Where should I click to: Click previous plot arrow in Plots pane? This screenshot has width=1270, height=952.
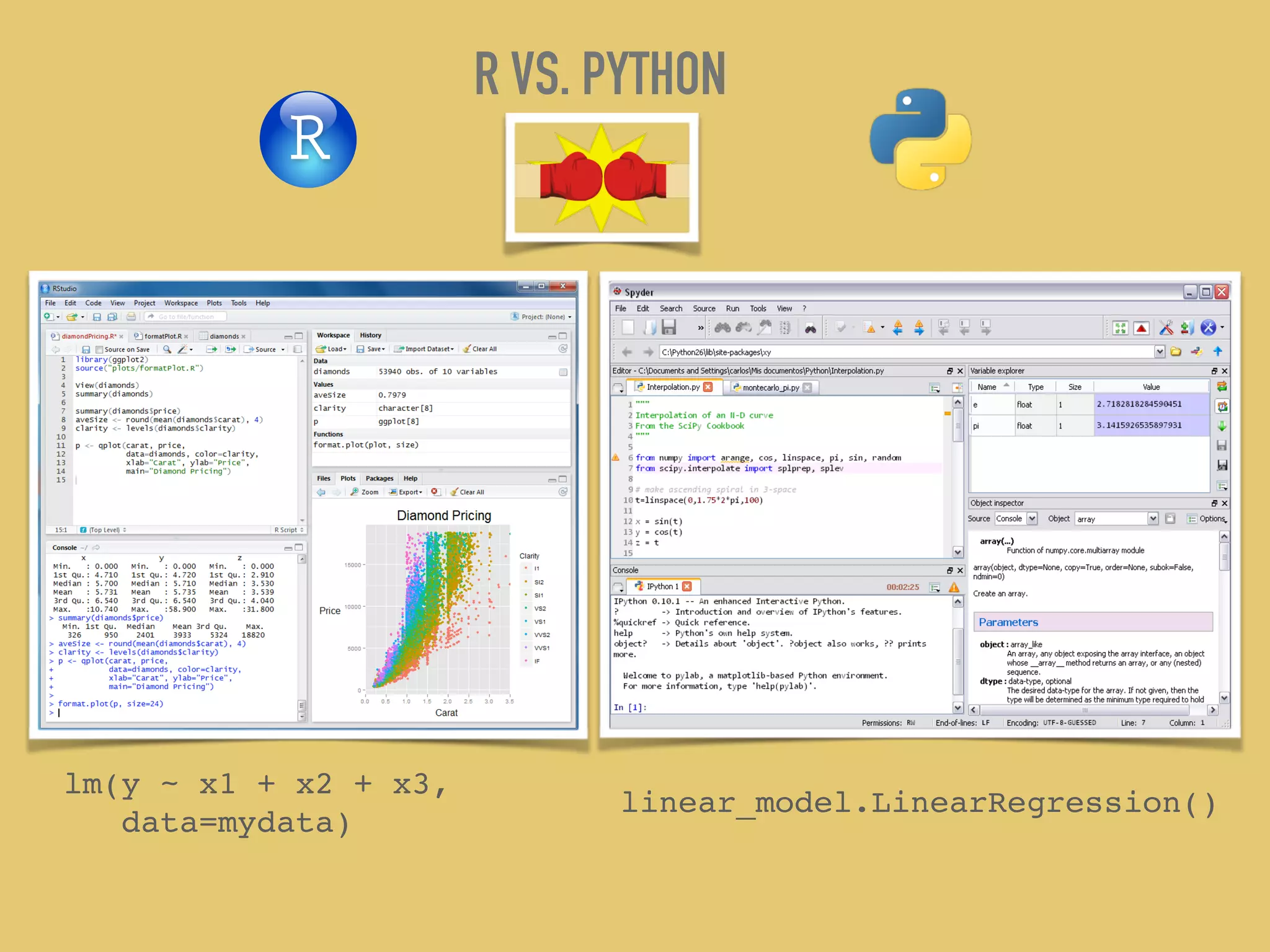pos(321,491)
